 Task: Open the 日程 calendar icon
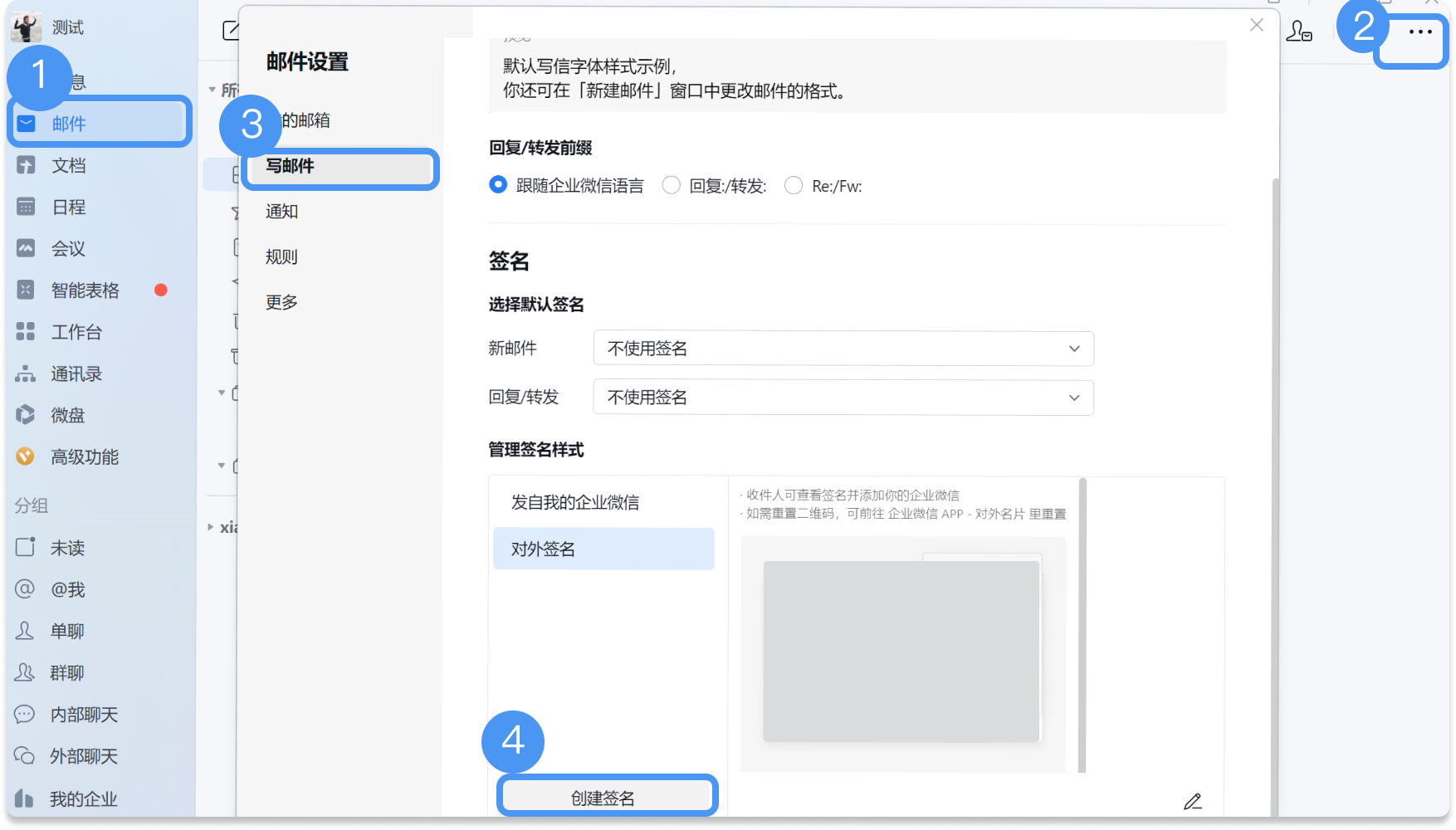tap(26, 207)
